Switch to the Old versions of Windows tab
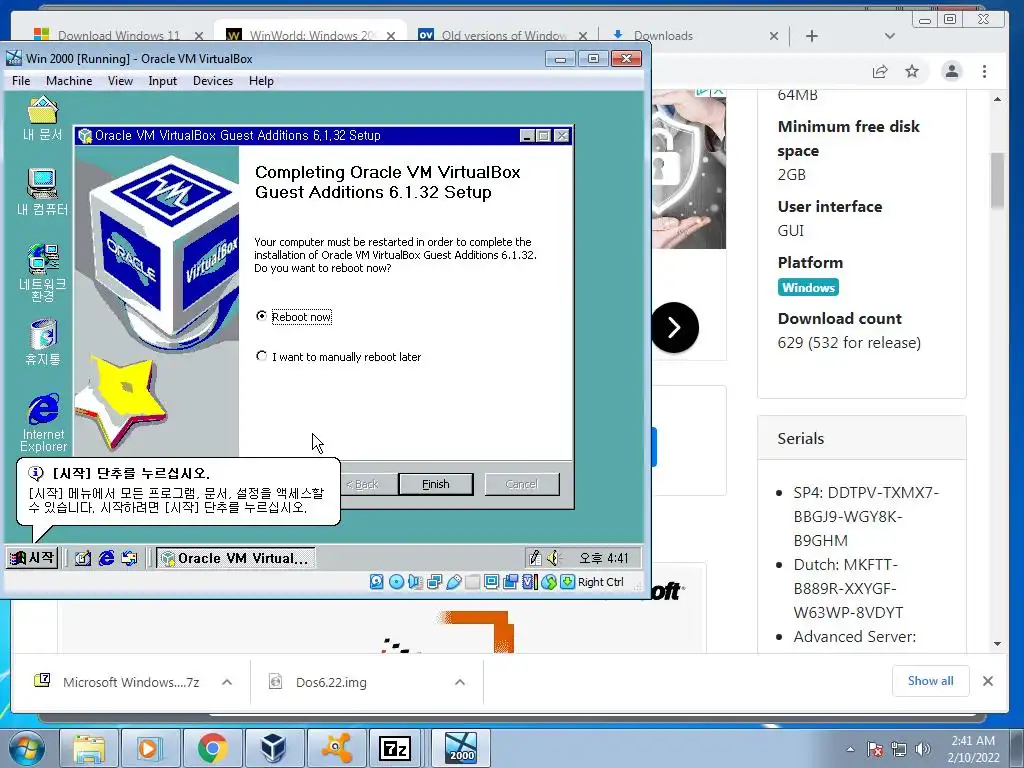This screenshot has height=768, width=1024. [500, 35]
